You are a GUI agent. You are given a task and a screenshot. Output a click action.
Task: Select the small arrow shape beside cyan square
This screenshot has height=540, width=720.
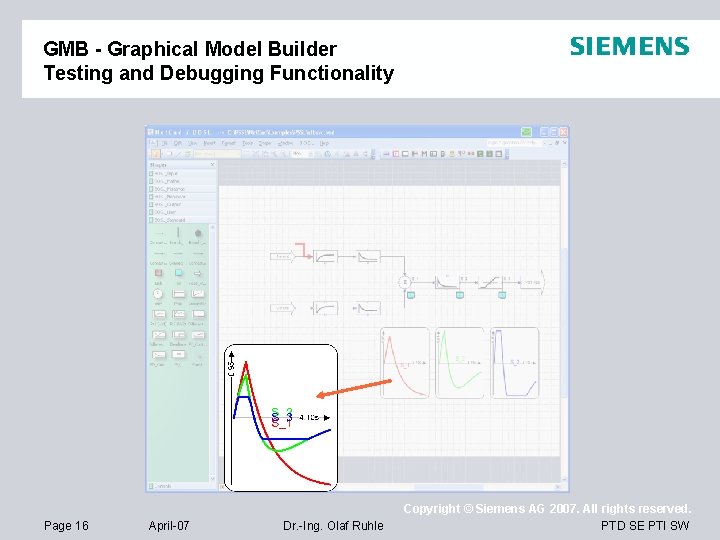pos(198,273)
